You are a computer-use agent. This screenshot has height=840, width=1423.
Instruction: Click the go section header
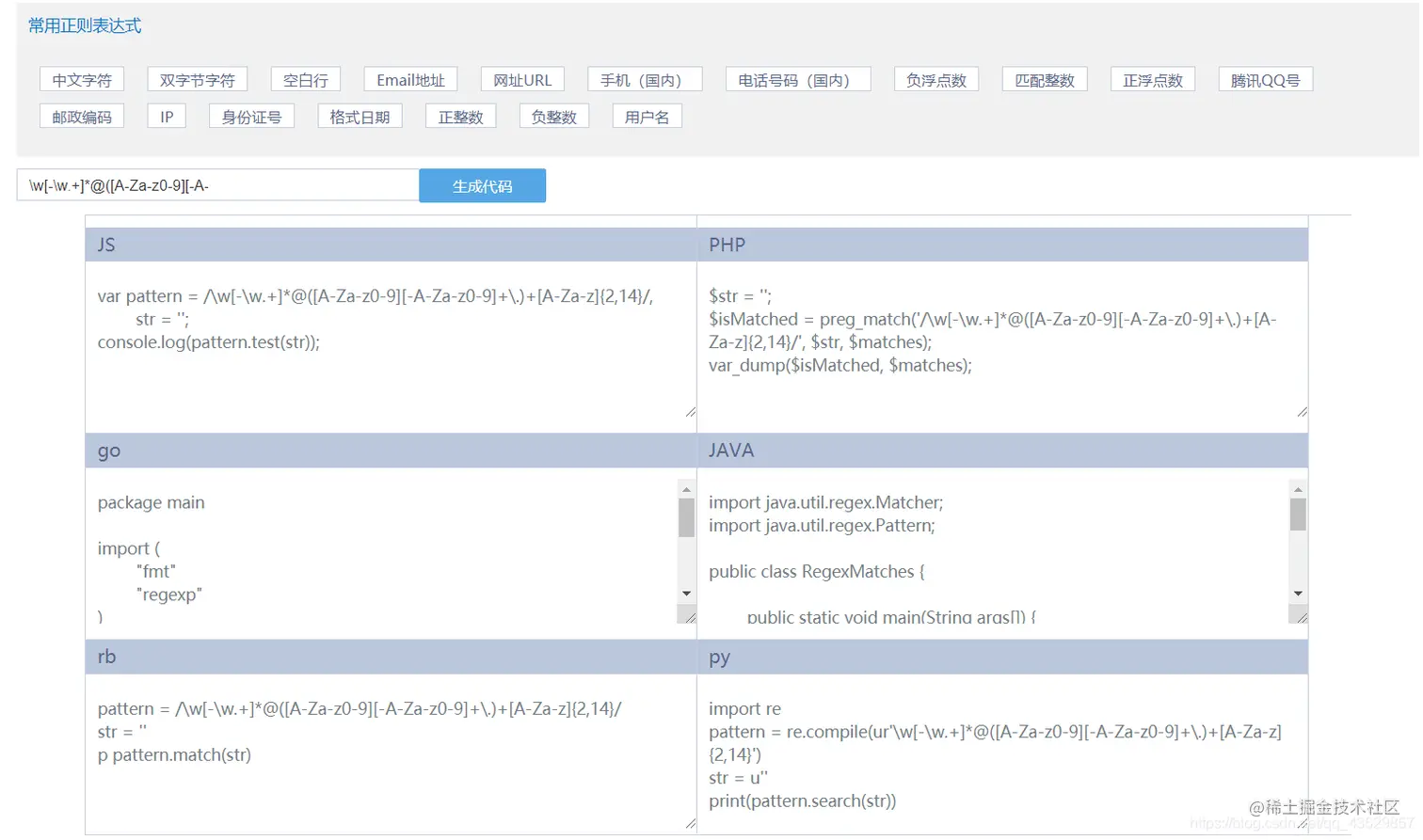(x=391, y=451)
